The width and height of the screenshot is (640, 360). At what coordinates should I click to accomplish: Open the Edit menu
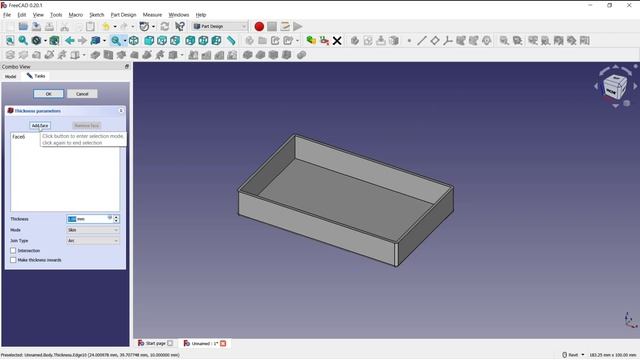[22, 15]
